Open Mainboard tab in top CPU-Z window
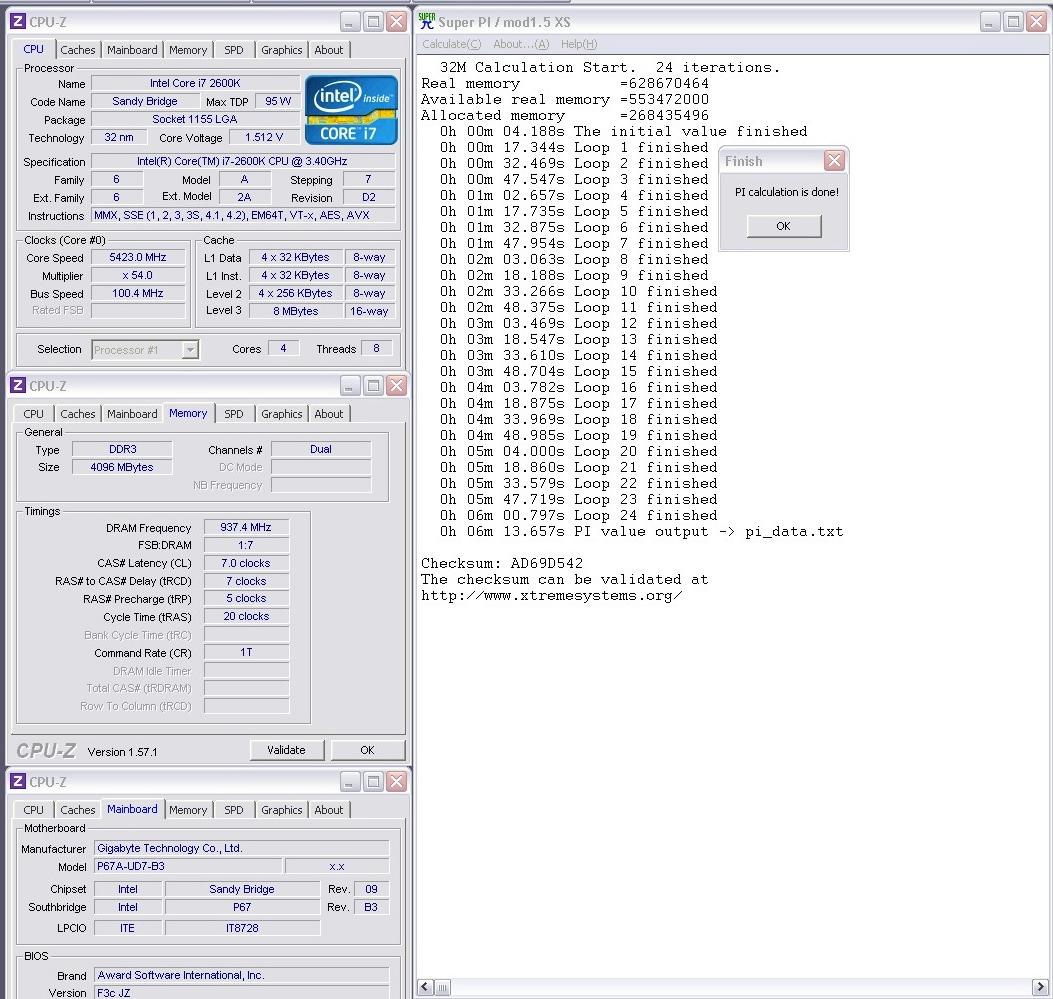The height and width of the screenshot is (999, 1053). tap(132, 50)
